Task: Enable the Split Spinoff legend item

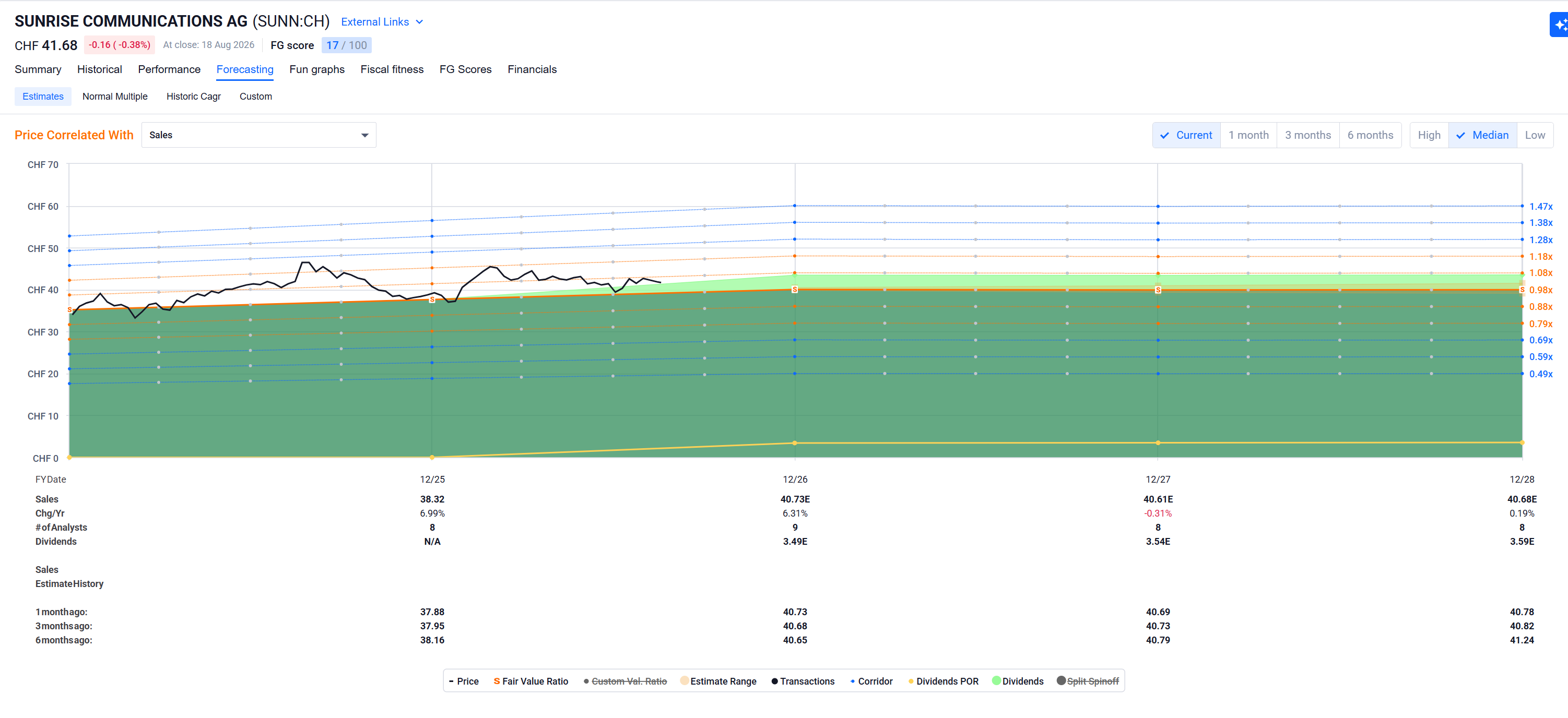Action: [x=1088, y=681]
